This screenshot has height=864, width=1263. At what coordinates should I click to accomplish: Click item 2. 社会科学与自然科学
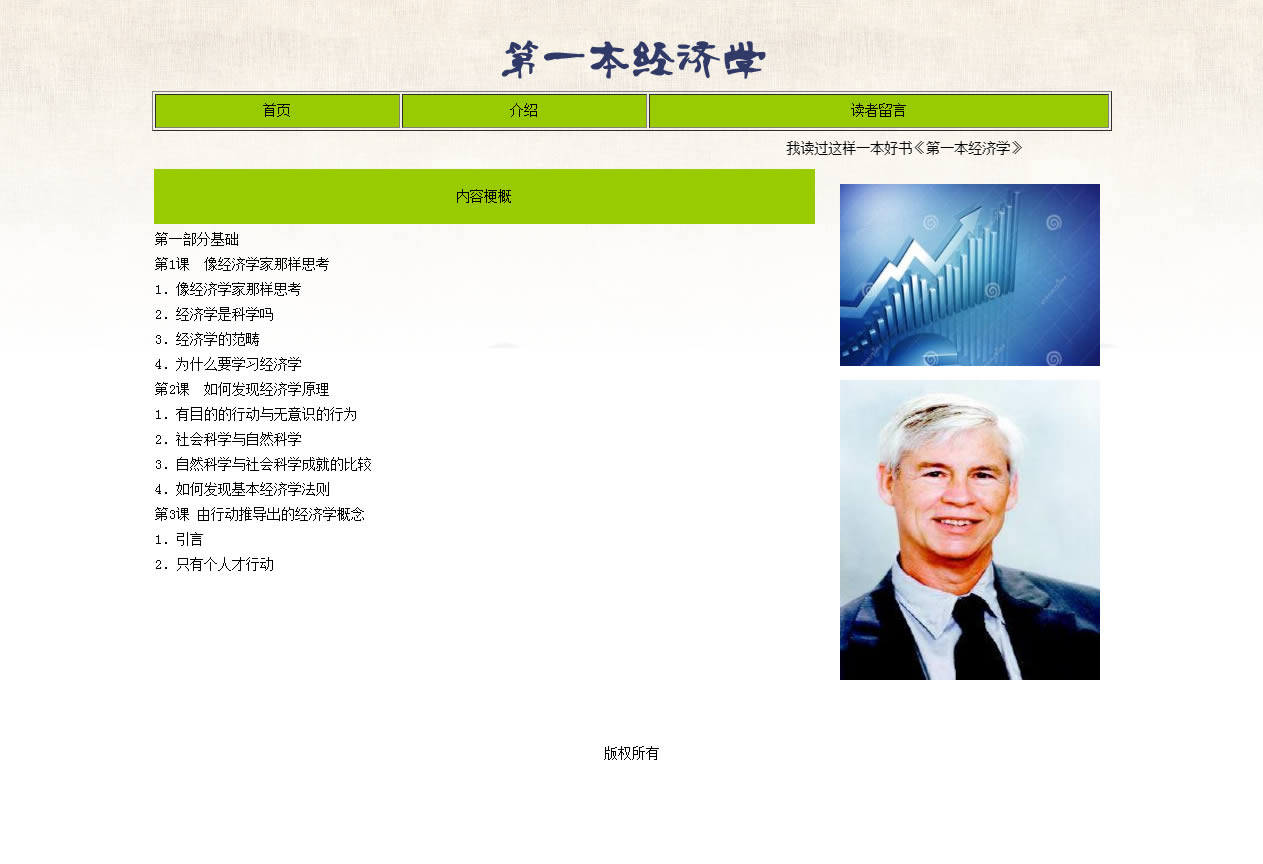click(228, 440)
